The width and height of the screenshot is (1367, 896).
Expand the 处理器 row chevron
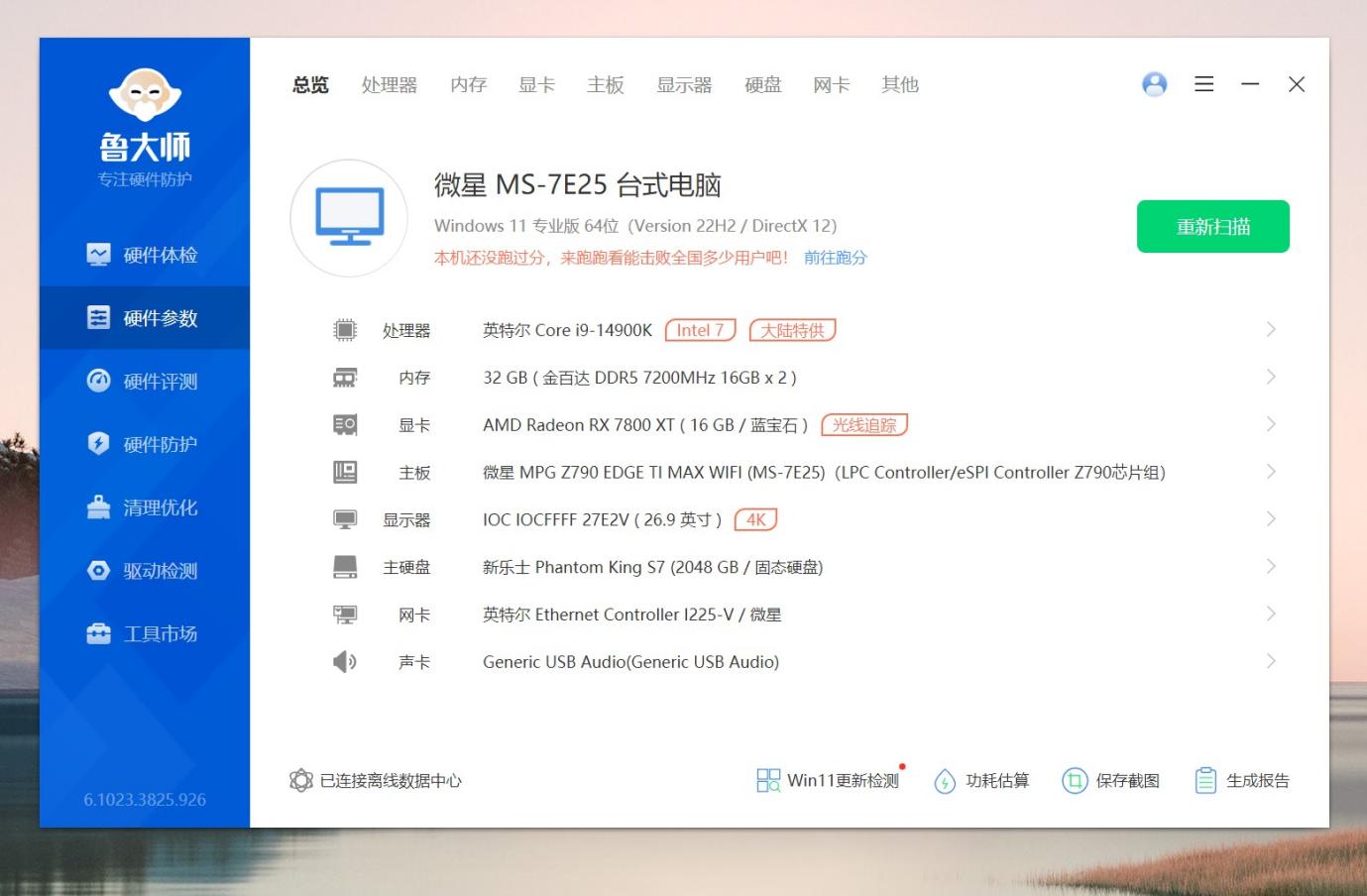[1271, 329]
